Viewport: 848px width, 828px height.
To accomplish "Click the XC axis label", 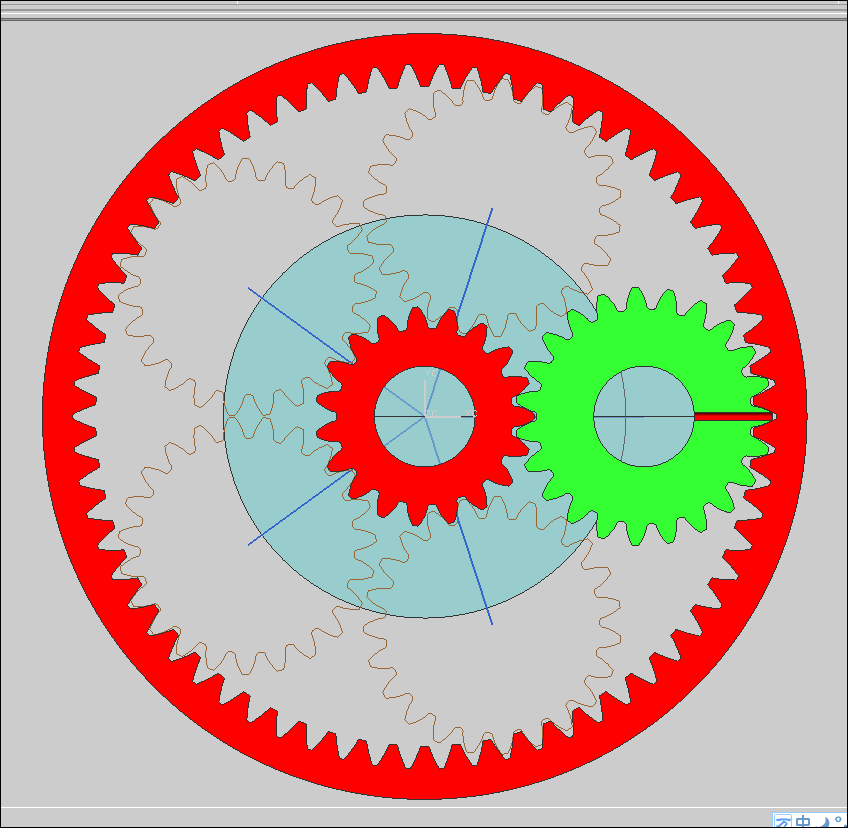I will click(471, 413).
